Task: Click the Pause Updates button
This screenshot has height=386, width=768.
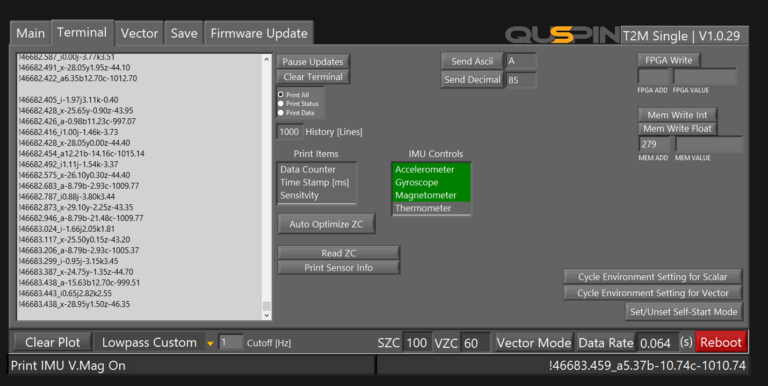Action: coord(312,62)
